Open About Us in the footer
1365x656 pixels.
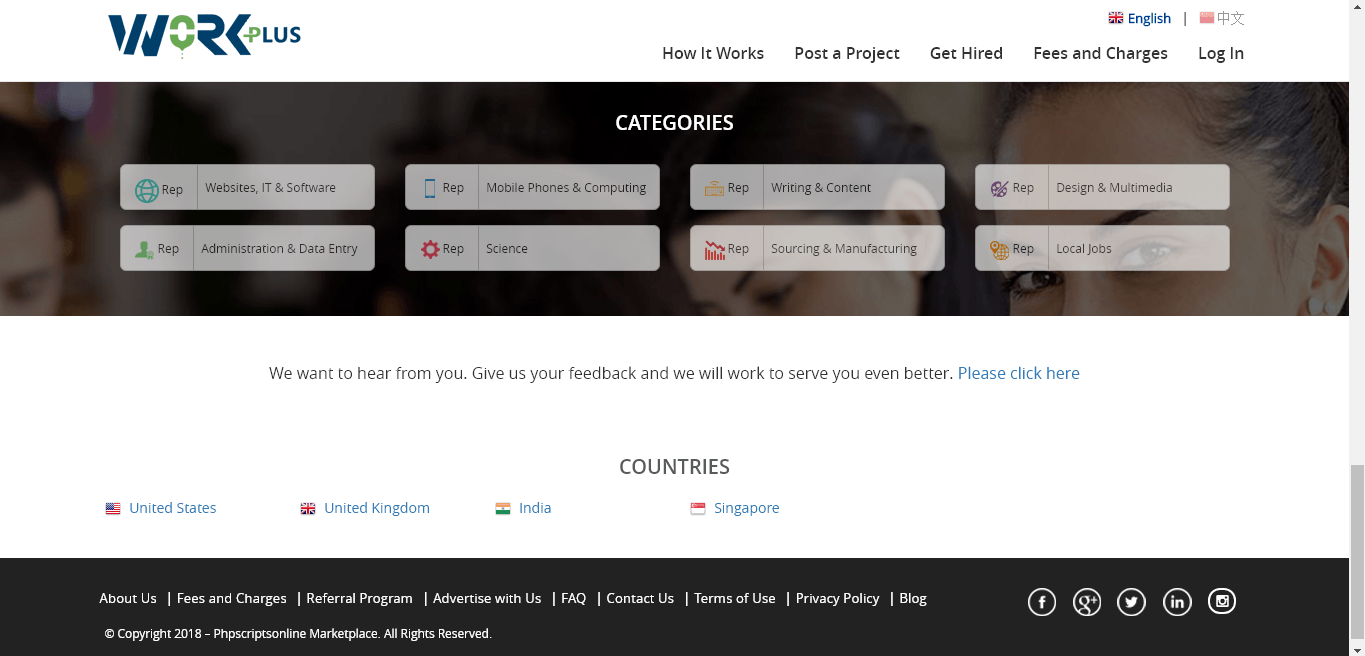[128, 598]
